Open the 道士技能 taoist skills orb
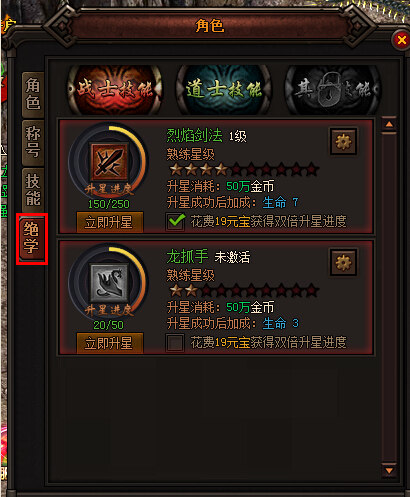The width and height of the screenshot is (410, 497). [x=224, y=90]
